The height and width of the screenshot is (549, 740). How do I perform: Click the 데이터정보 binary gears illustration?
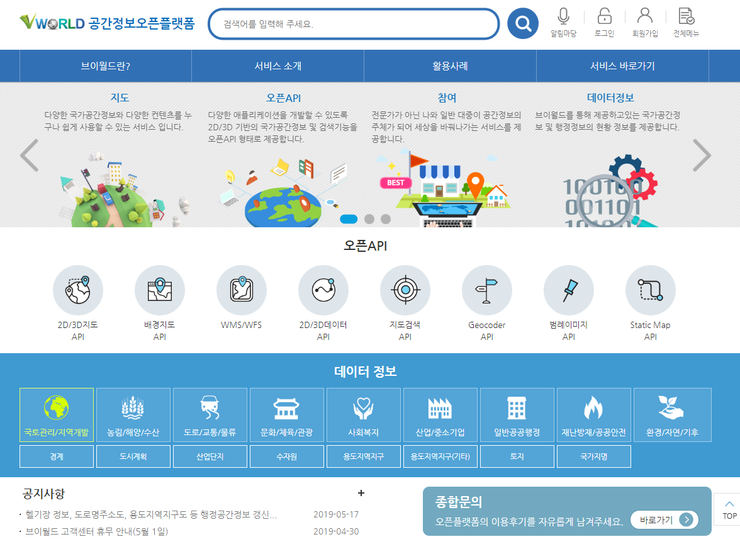click(611, 191)
